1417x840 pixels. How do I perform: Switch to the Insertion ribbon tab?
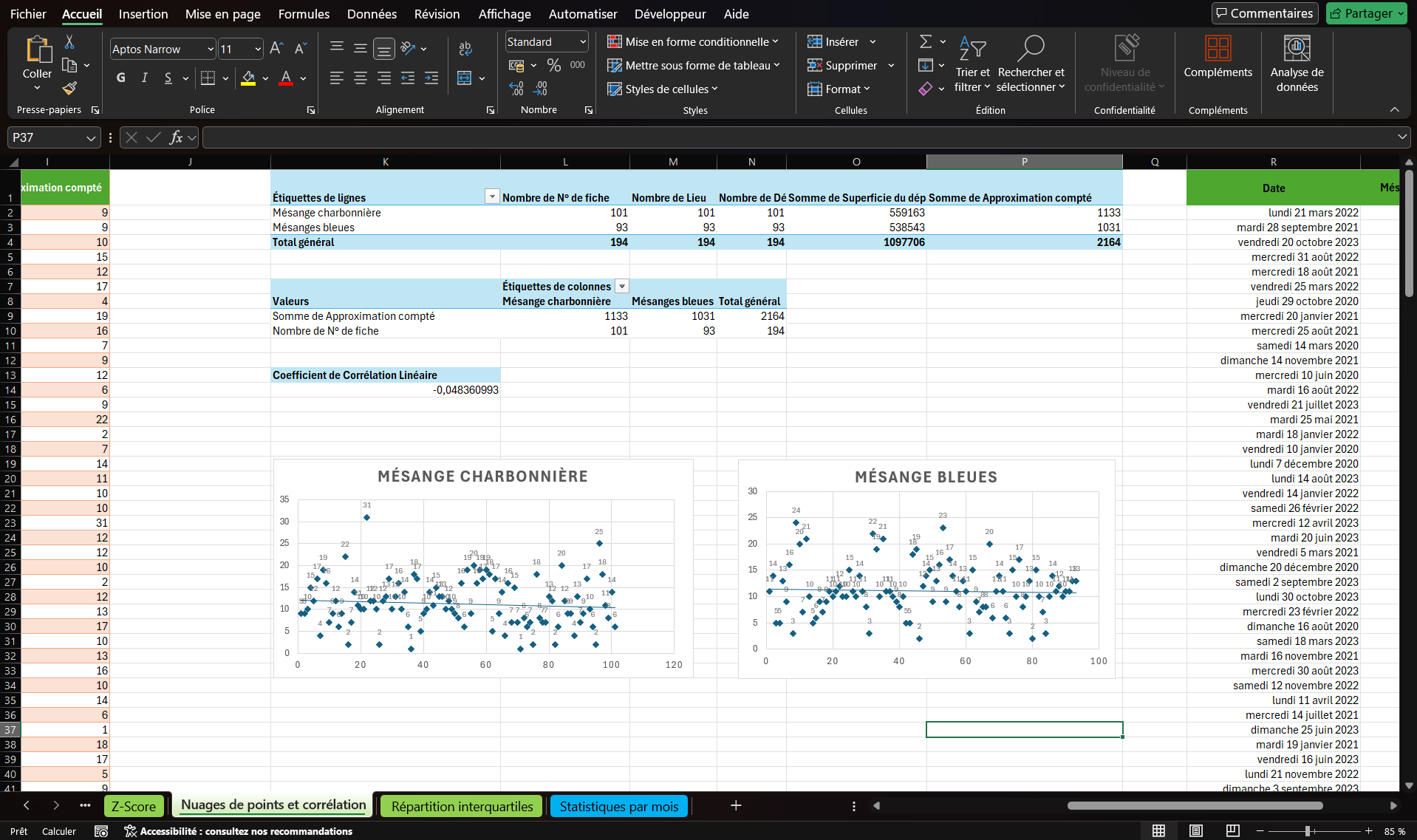[x=143, y=14]
